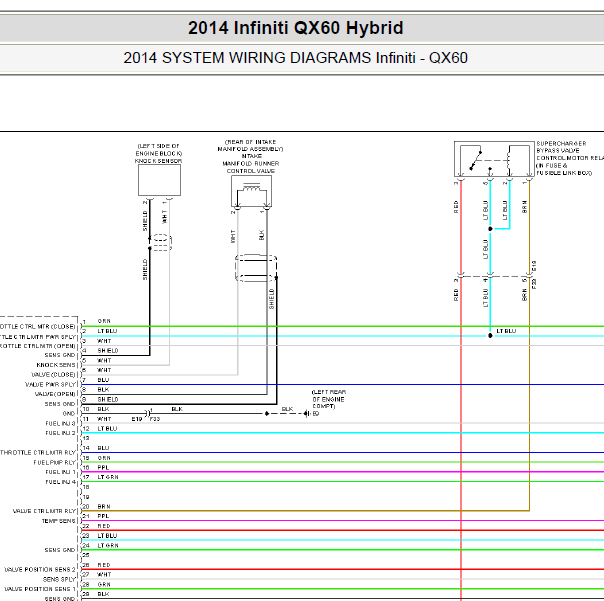Click the ORN wire label at pin 1

coord(104,321)
